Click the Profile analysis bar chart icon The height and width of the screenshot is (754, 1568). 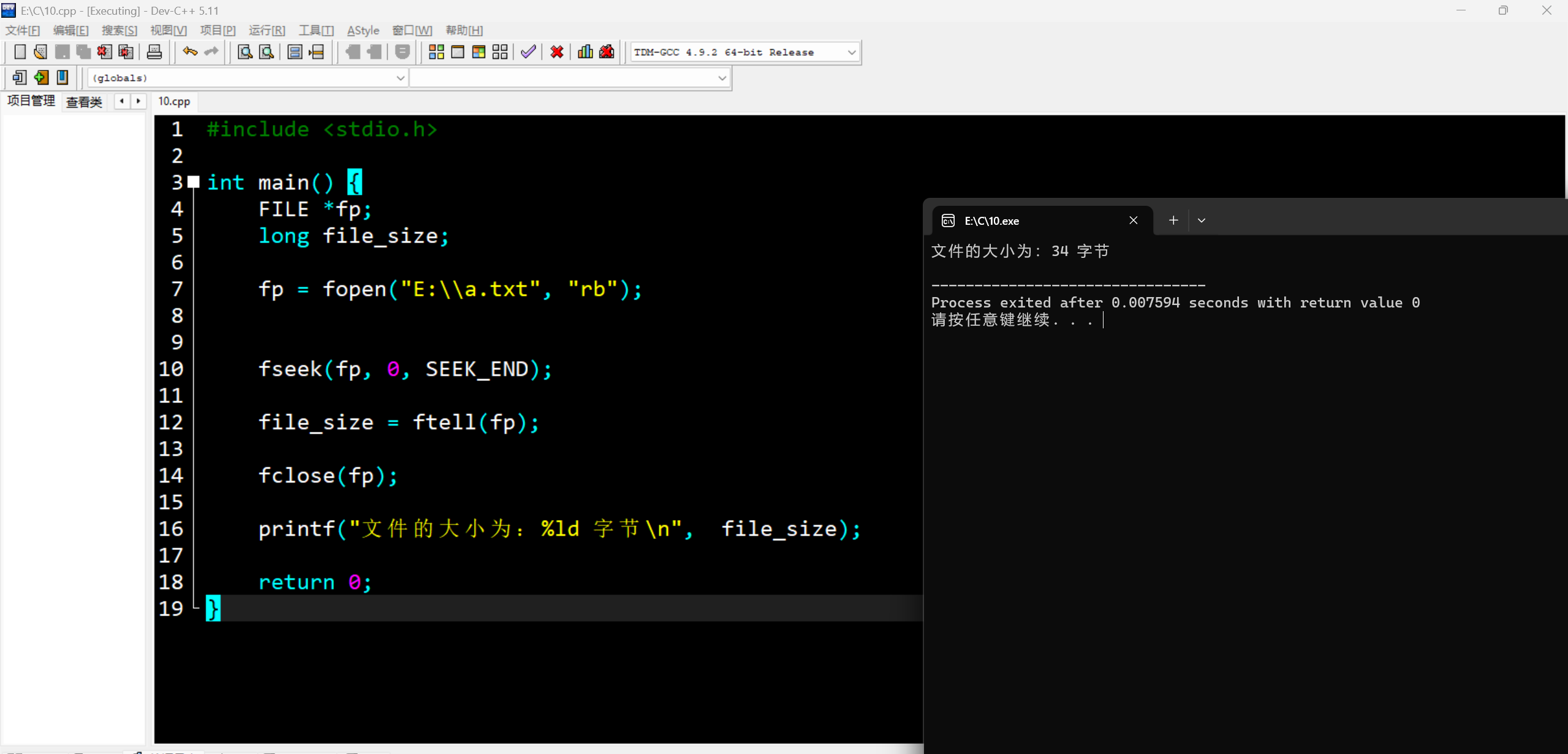pyautogui.click(x=585, y=52)
